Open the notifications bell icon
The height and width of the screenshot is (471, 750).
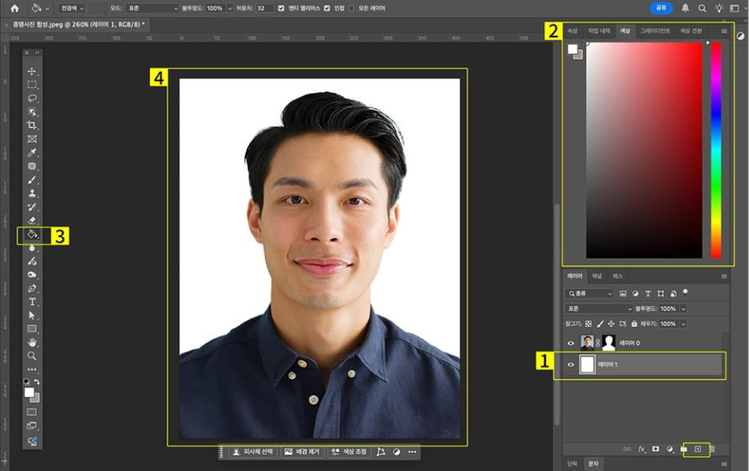[685, 8]
